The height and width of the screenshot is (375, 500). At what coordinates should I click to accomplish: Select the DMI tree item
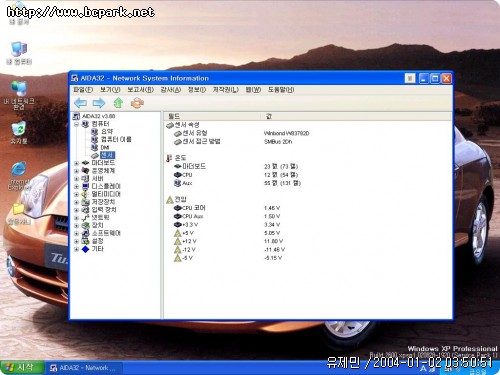tap(105, 147)
